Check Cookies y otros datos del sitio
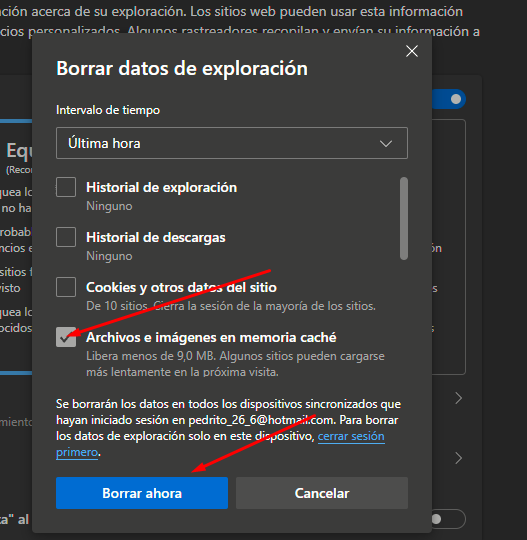Image resolution: width=527 pixels, height=540 pixels. [x=66, y=287]
